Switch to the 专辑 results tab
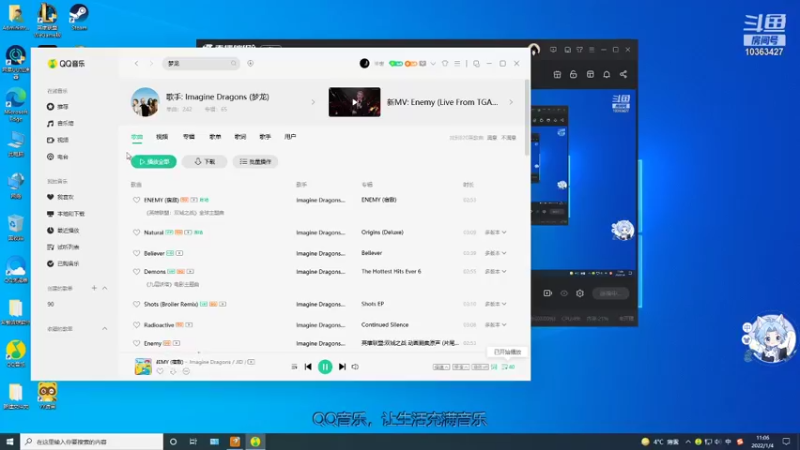 [x=189, y=137]
